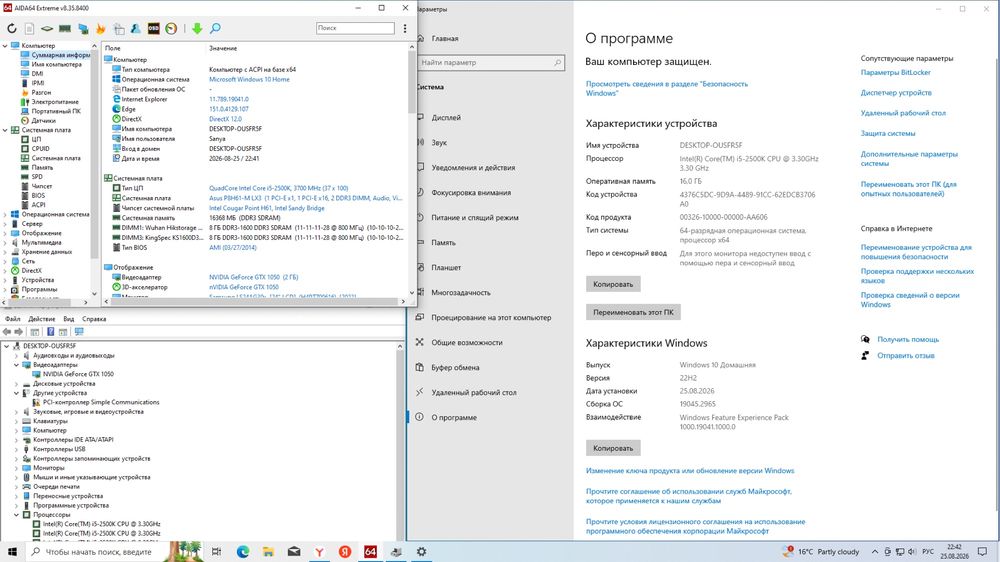Go to Главная in Settings sidebar

445,38
